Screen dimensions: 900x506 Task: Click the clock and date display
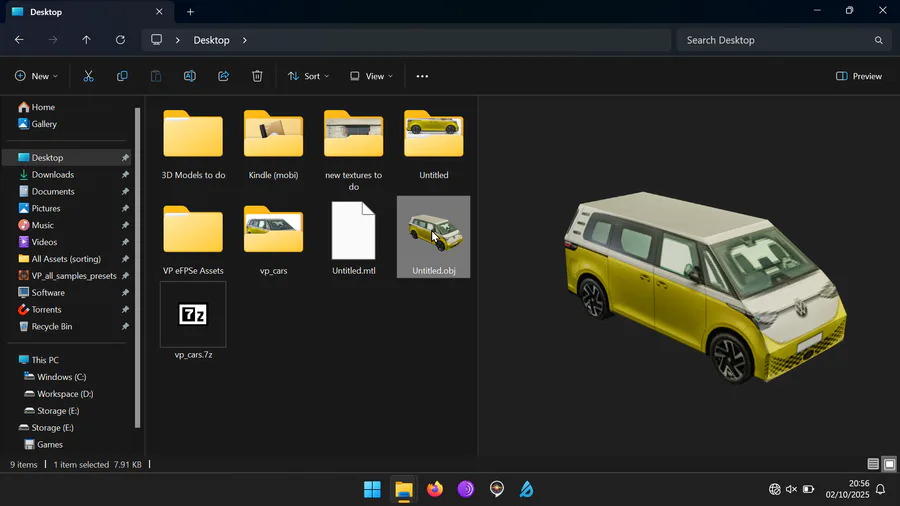(x=847, y=489)
